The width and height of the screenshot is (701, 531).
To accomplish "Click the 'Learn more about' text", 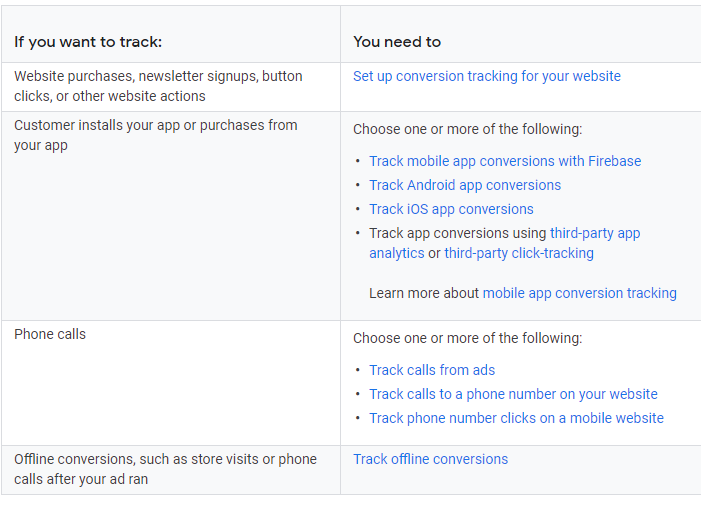I will 424,293.
